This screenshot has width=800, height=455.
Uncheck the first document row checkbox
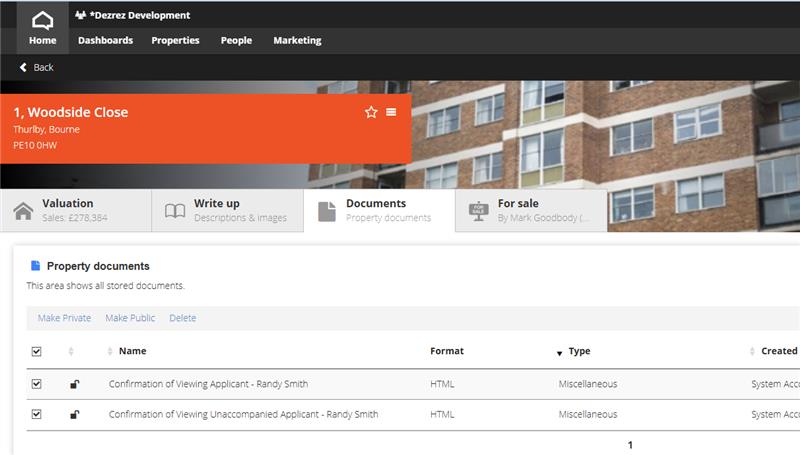37,384
